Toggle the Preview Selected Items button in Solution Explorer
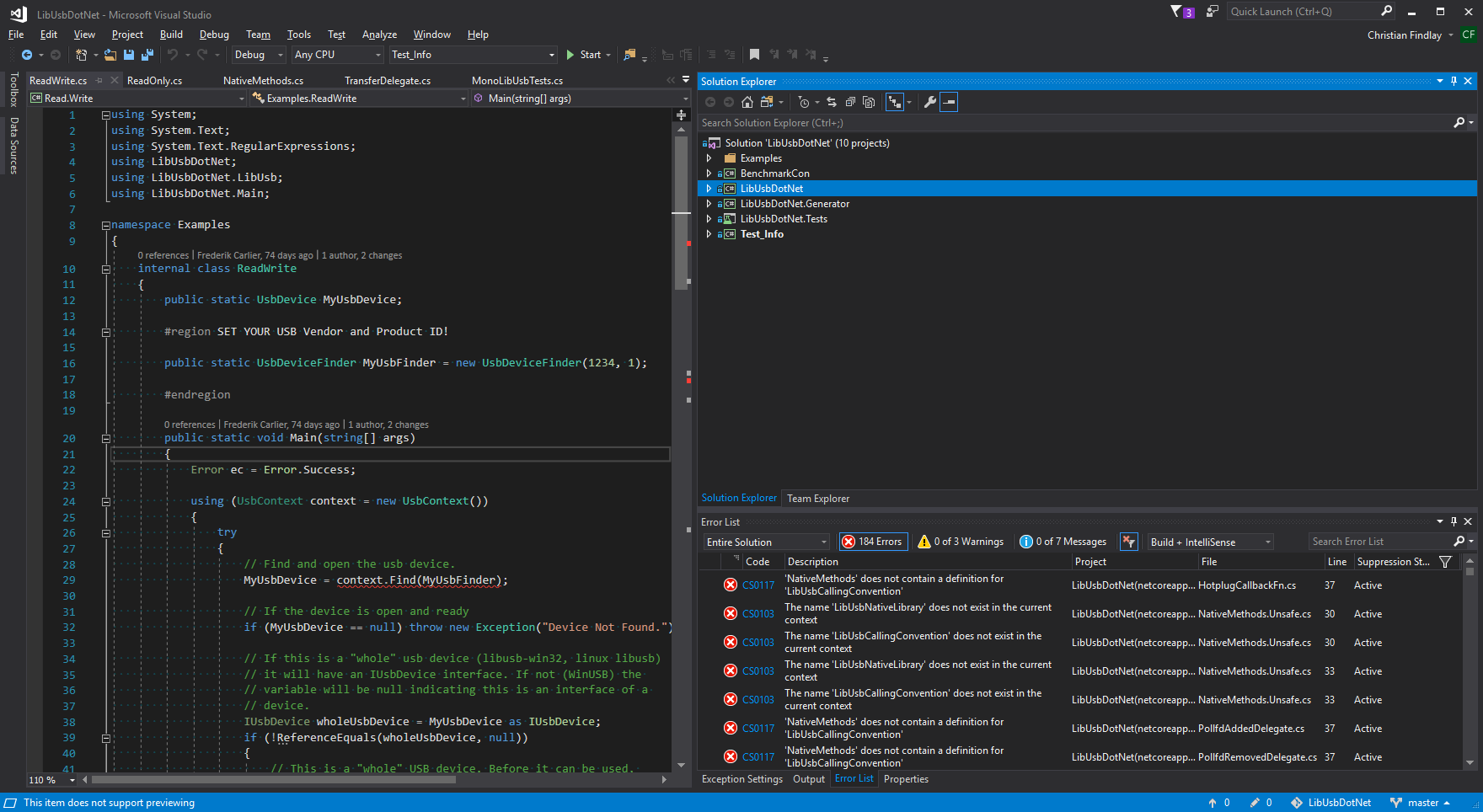1483x812 pixels. [949, 102]
